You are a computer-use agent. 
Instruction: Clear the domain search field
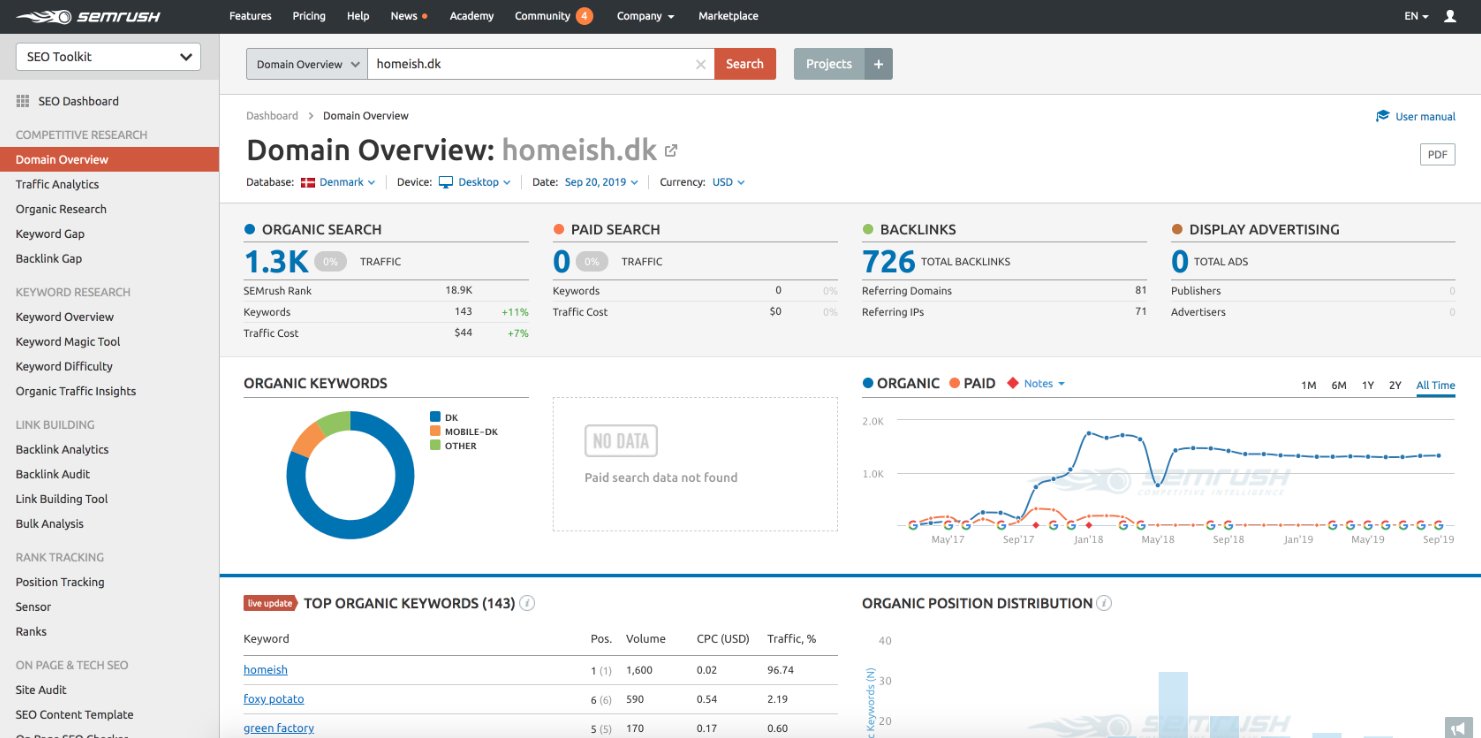tap(700, 64)
